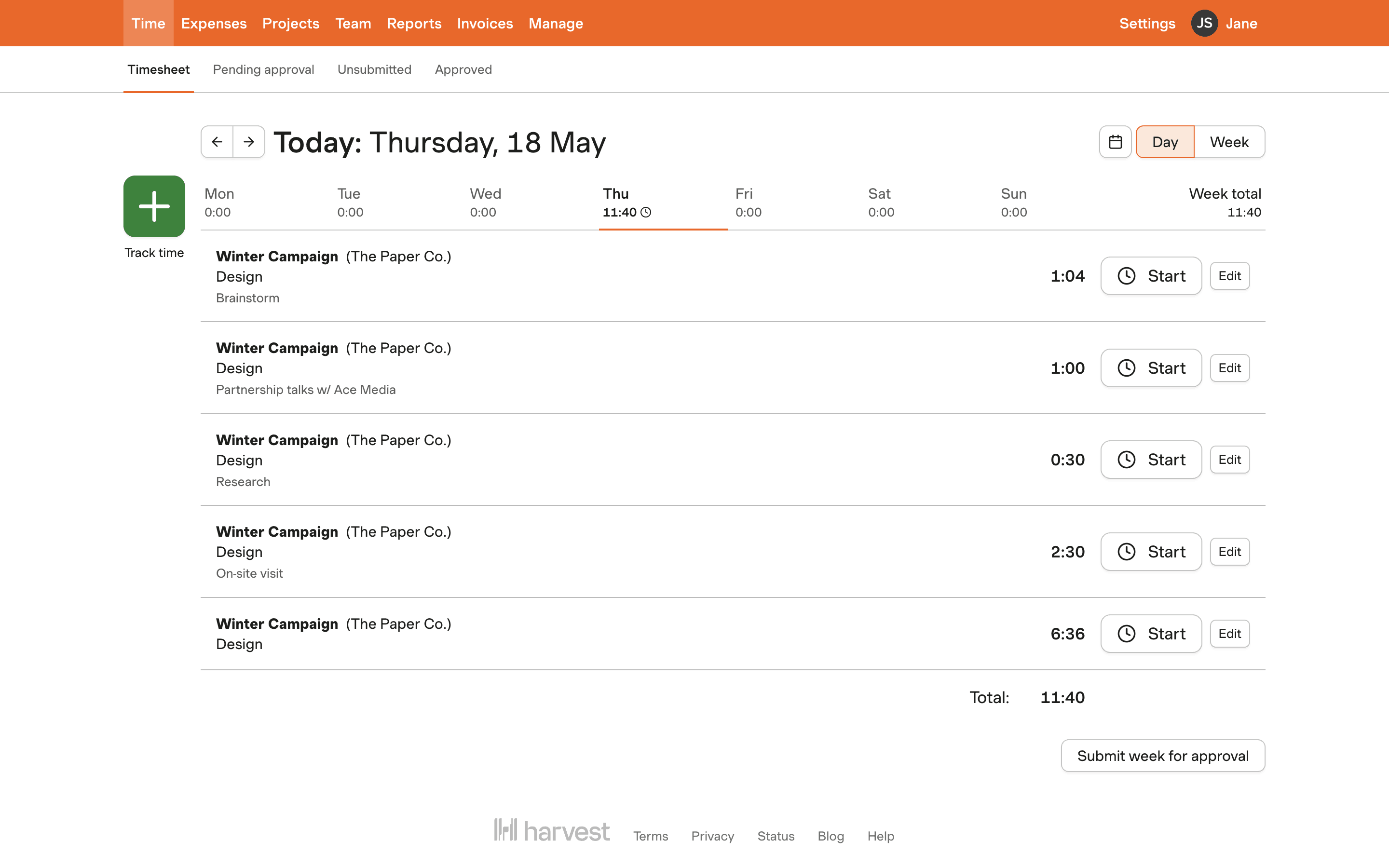1389x868 pixels.
Task: Open the Jane account menu
Action: pyautogui.click(x=1241, y=24)
